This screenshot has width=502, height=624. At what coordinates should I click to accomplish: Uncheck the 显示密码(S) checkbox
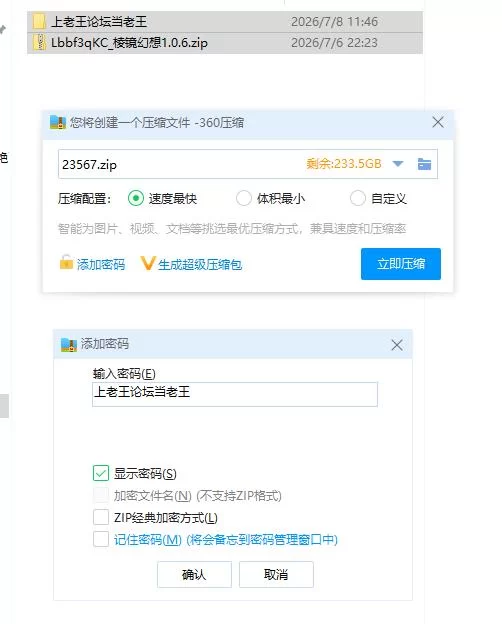101,473
